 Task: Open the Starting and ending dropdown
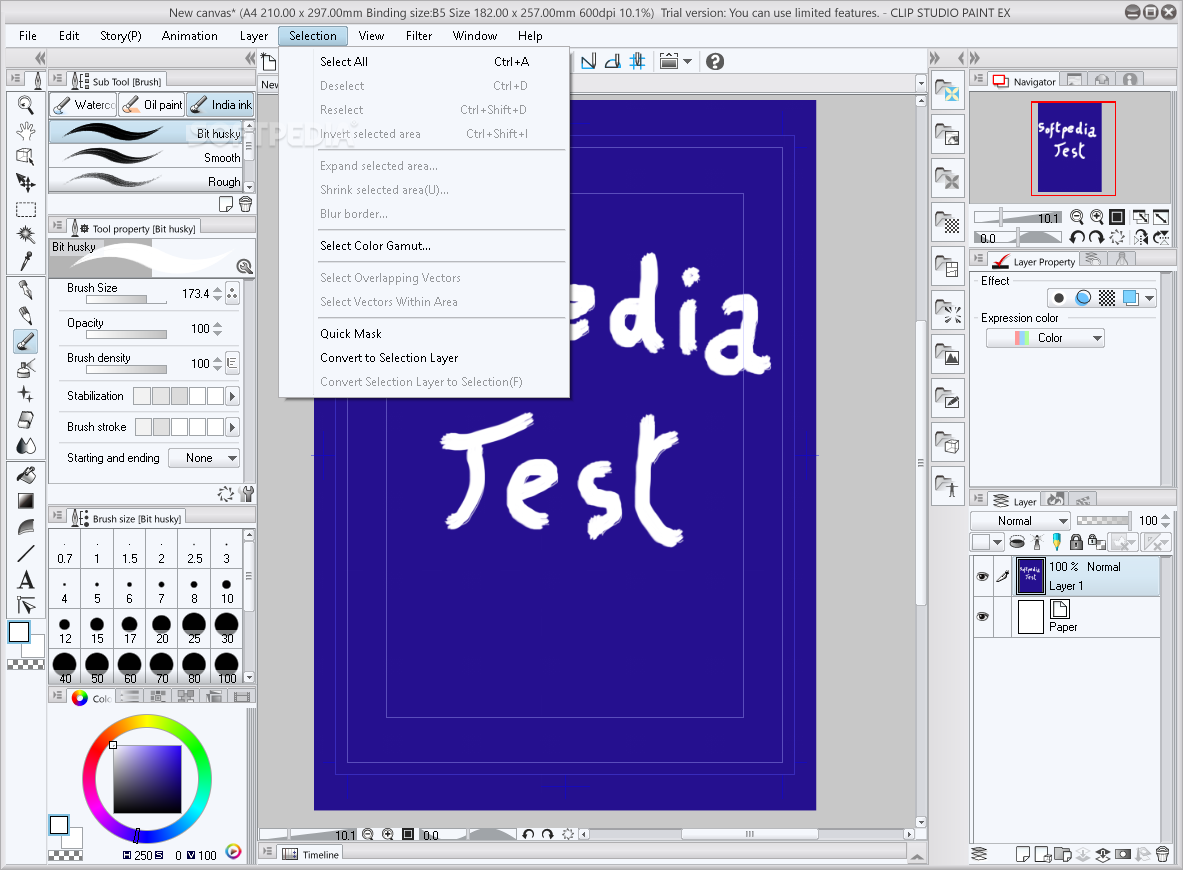(204, 458)
